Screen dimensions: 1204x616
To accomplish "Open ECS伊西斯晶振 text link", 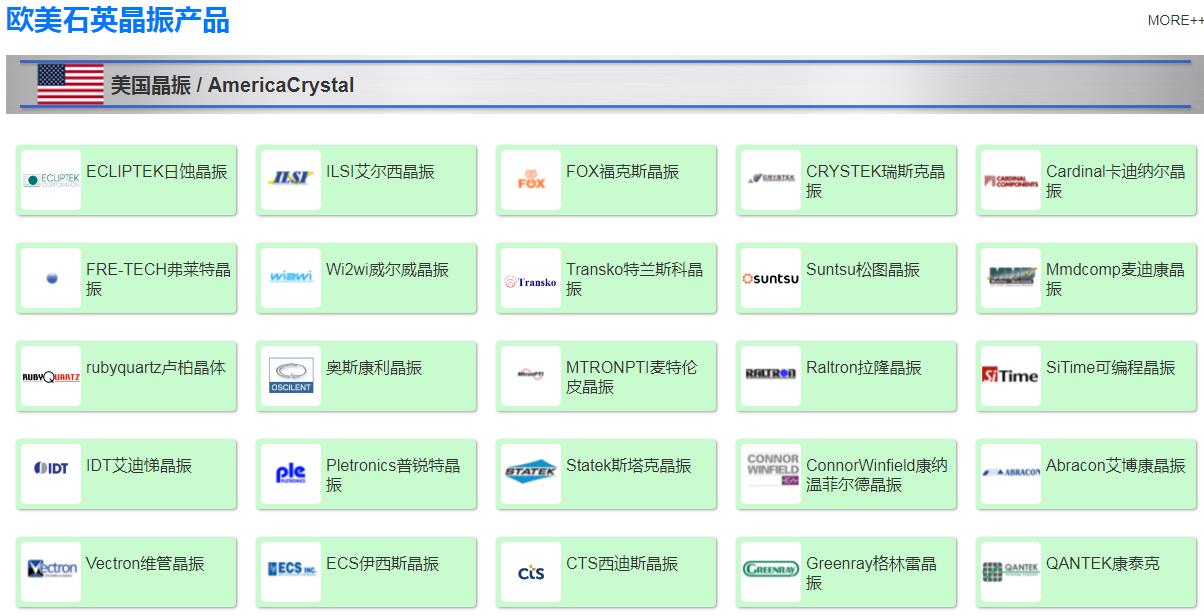I will tap(382, 564).
